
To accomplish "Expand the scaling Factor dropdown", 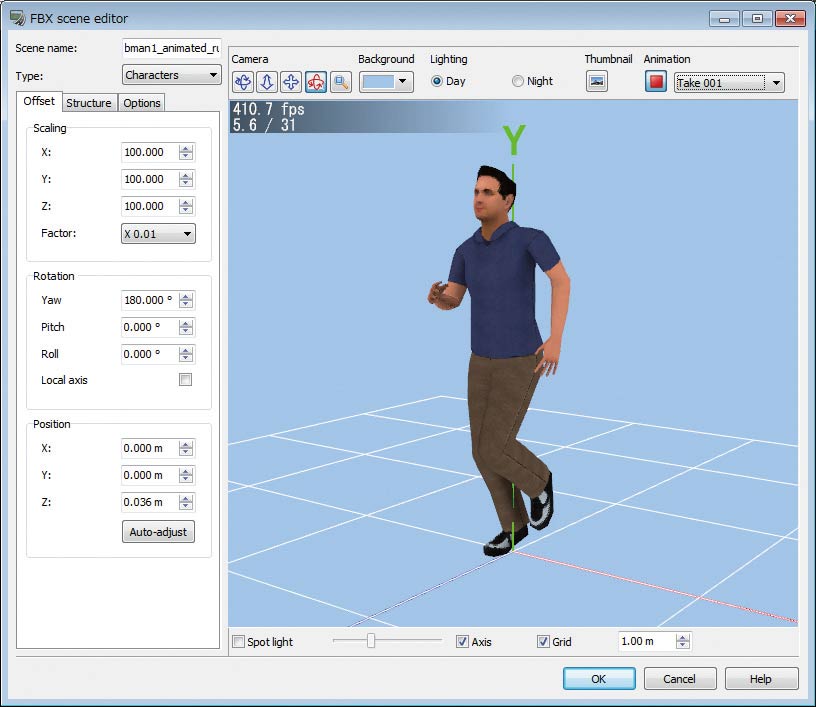I will [158, 233].
